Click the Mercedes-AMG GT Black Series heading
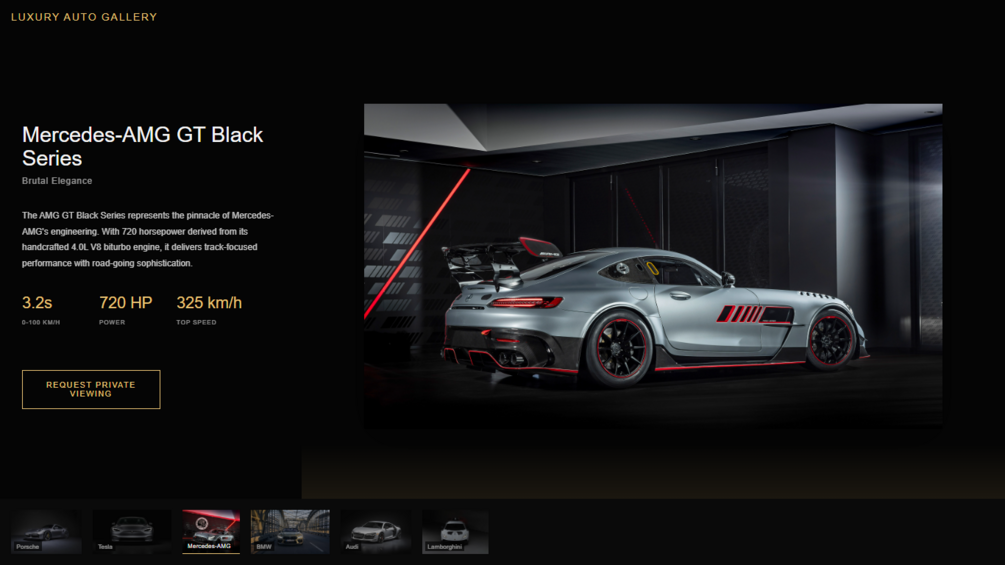This screenshot has width=1005, height=565. pos(142,147)
